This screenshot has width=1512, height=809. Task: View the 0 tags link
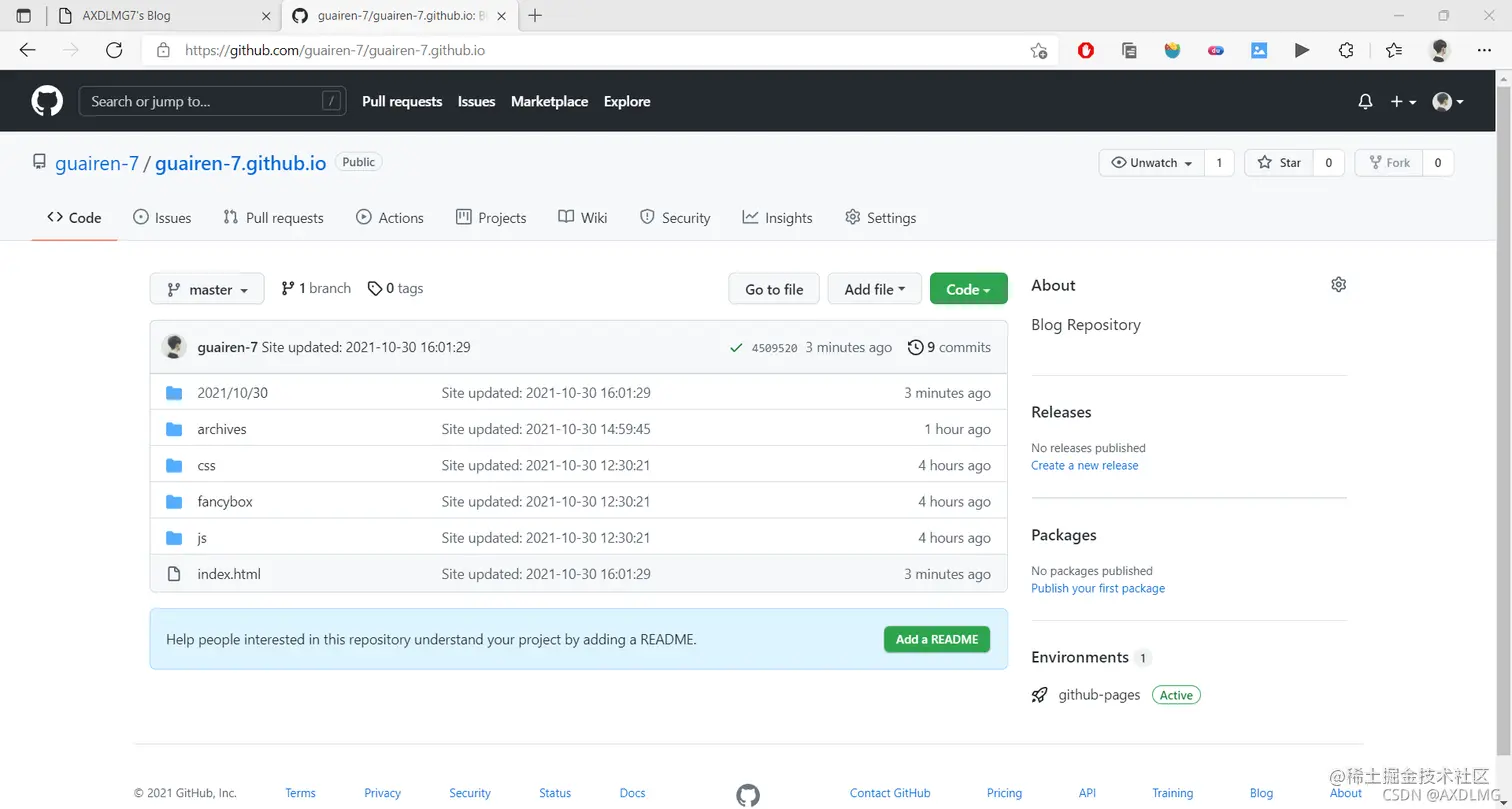click(x=396, y=288)
